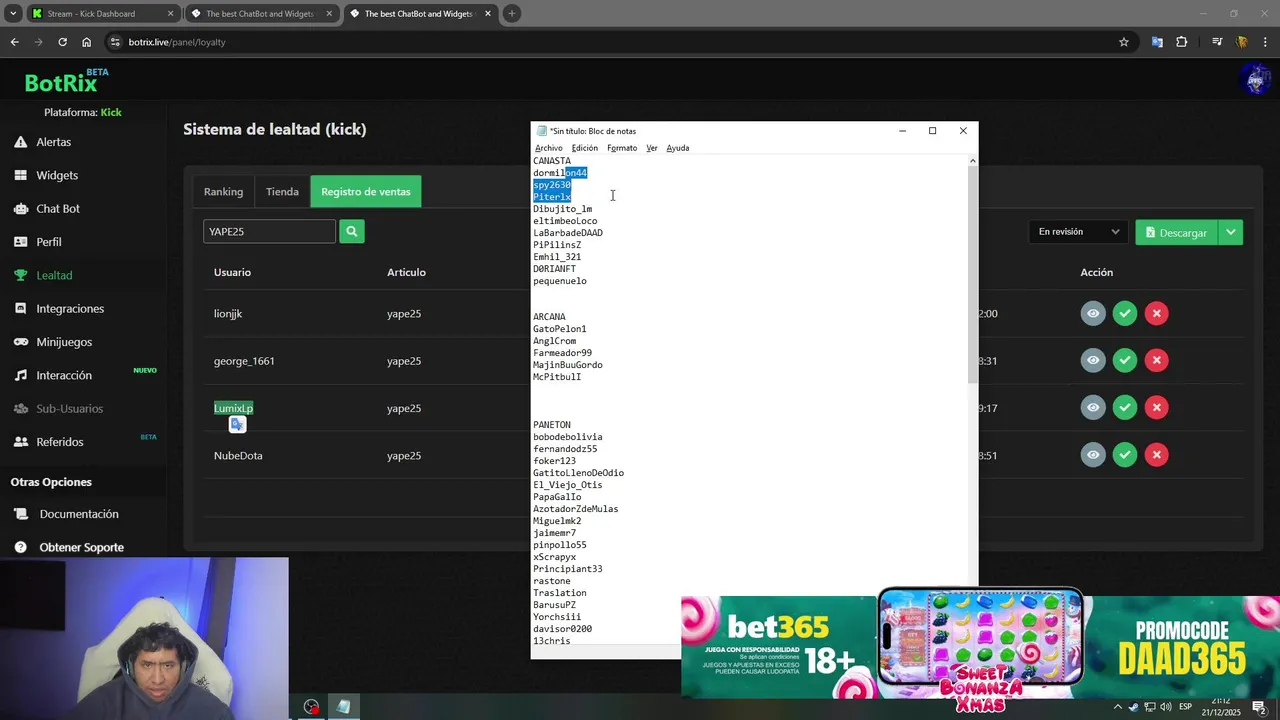
Task: Reload the page
Action: 62,42
